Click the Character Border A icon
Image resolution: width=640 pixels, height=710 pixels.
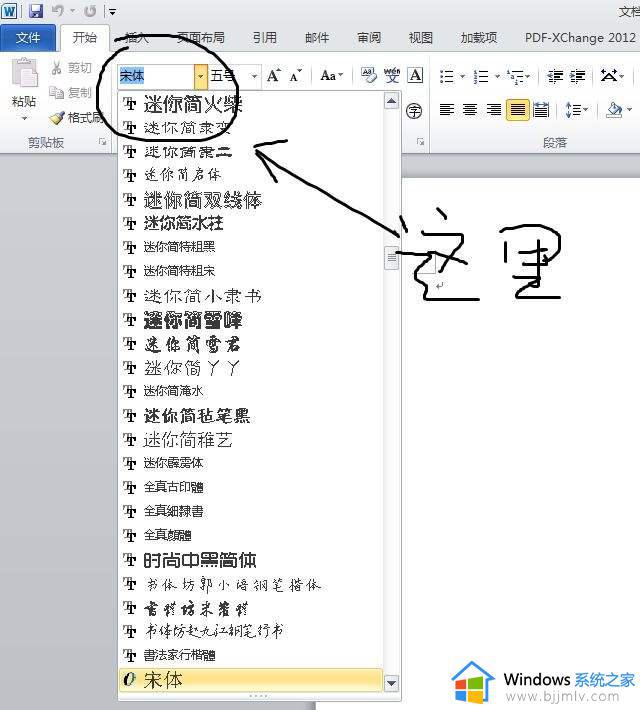click(415, 75)
